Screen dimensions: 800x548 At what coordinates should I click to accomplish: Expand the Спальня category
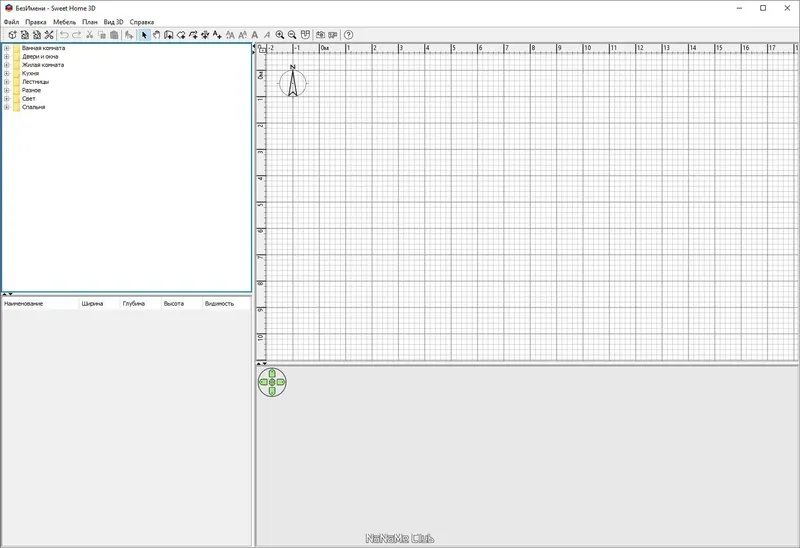coord(7,107)
